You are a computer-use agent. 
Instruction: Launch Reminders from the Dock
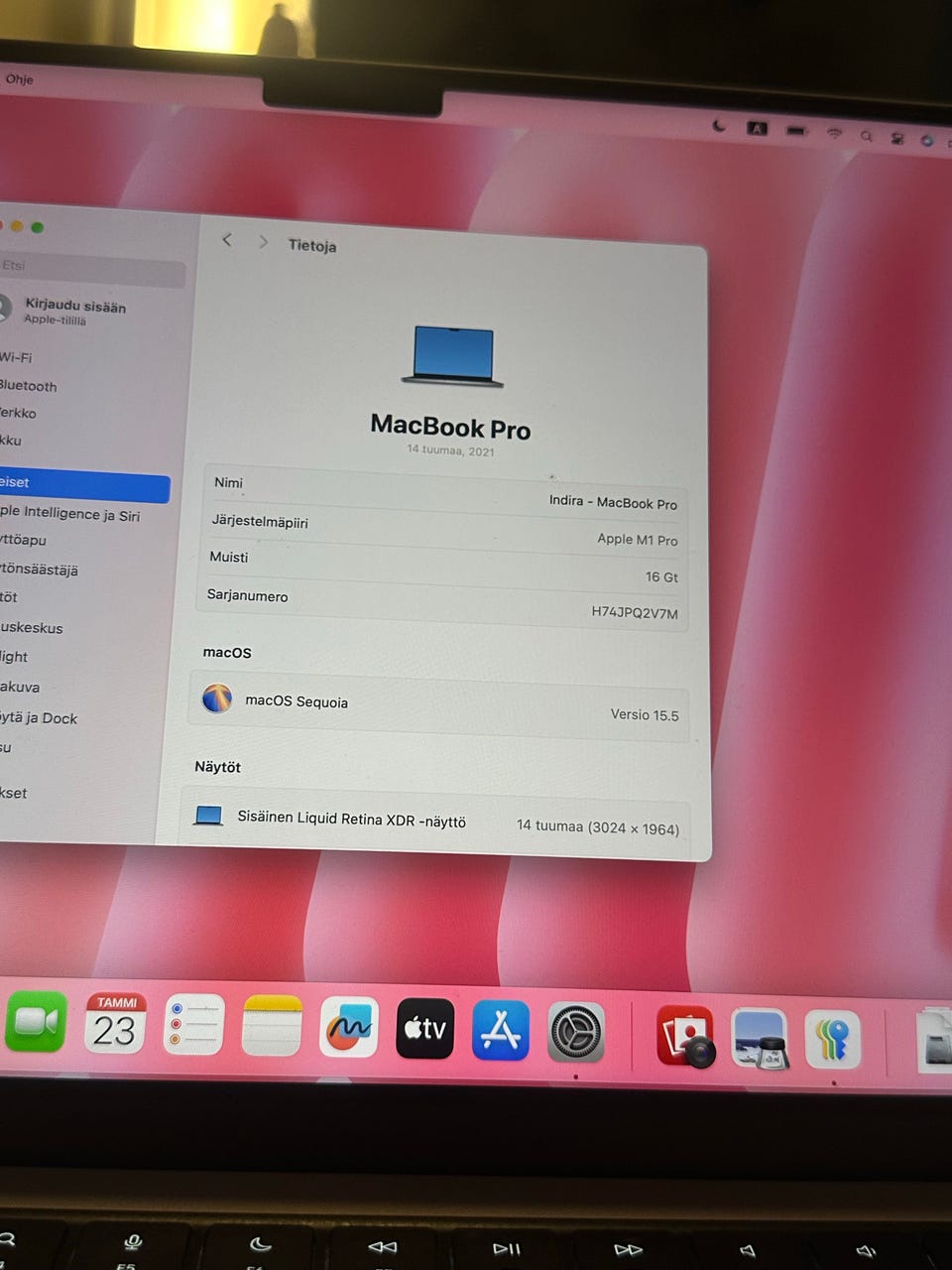(x=193, y=1025)
